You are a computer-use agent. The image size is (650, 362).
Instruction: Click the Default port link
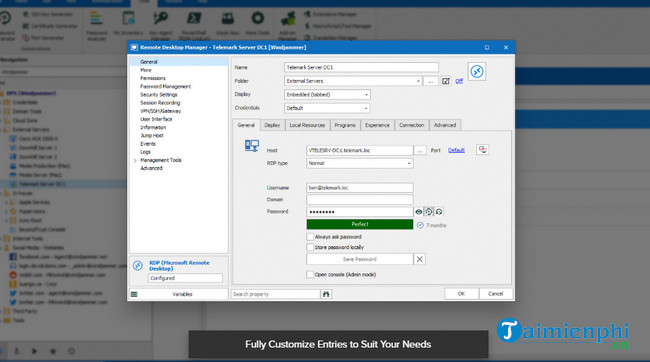coord(456,150)
